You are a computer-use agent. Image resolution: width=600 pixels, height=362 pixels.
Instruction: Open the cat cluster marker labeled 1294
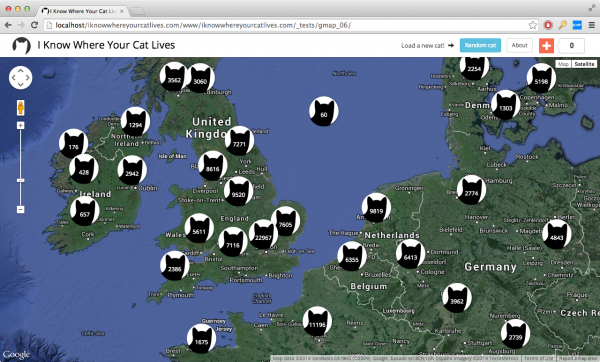[135, 122]
